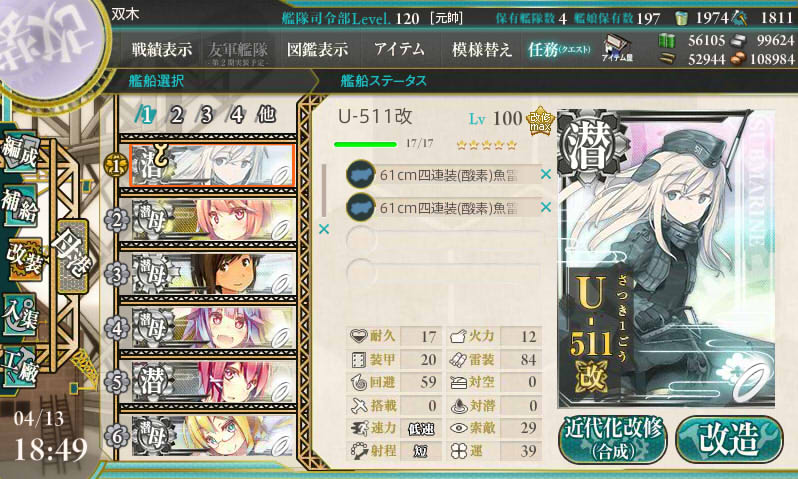
Task: Open 任務 (クエスト) quest menu
Action: click(559, 50)
